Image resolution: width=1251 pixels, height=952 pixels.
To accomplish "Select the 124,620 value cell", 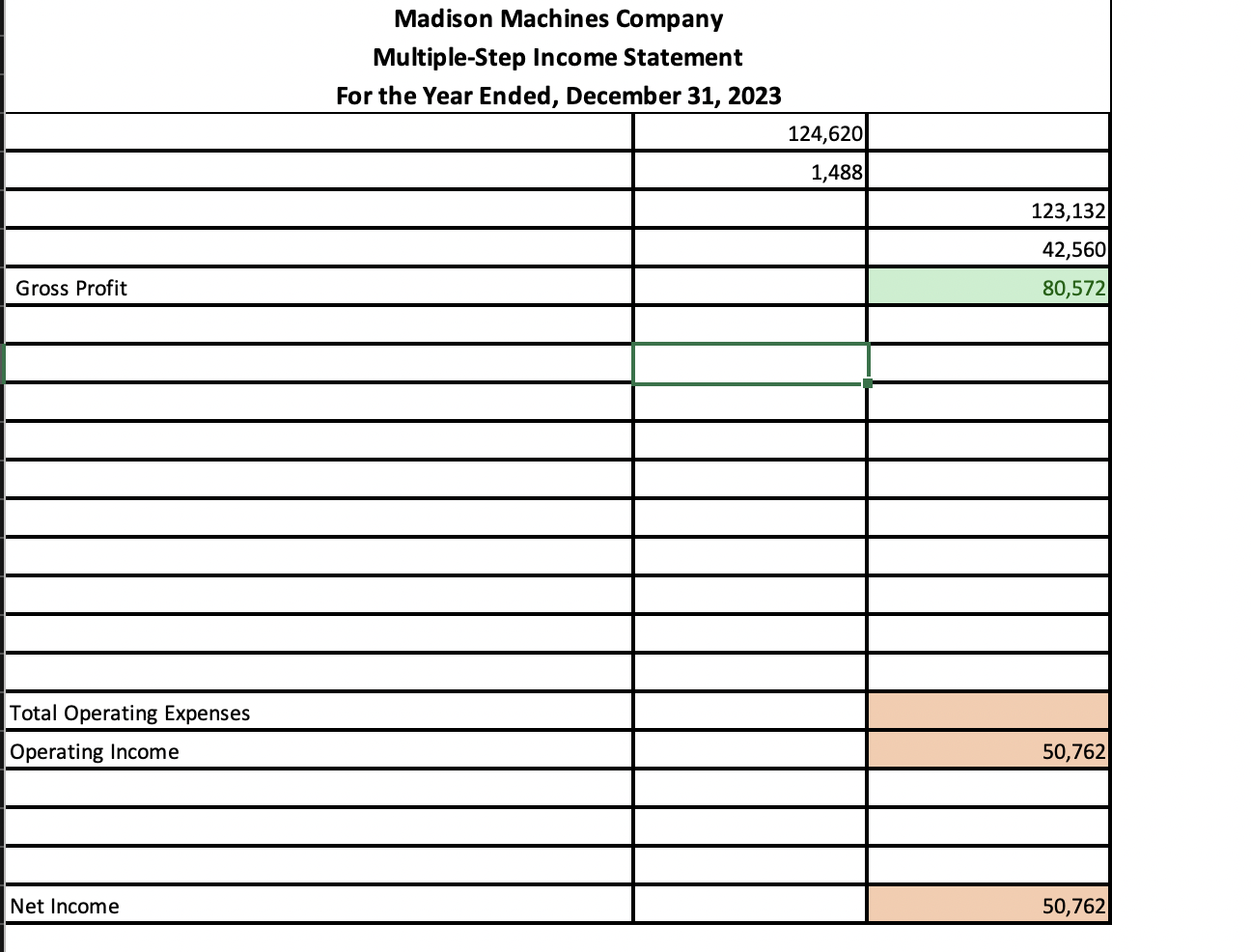I will [749, 133].
